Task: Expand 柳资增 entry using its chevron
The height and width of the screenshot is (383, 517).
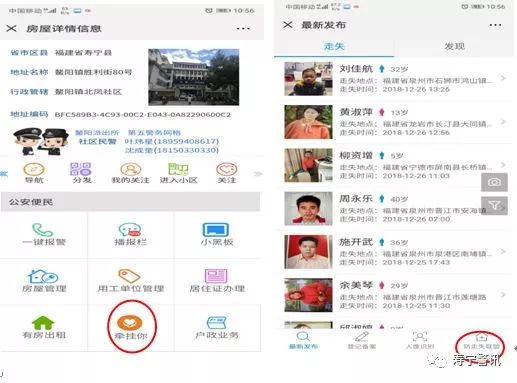Action: [x=503, y=165]
